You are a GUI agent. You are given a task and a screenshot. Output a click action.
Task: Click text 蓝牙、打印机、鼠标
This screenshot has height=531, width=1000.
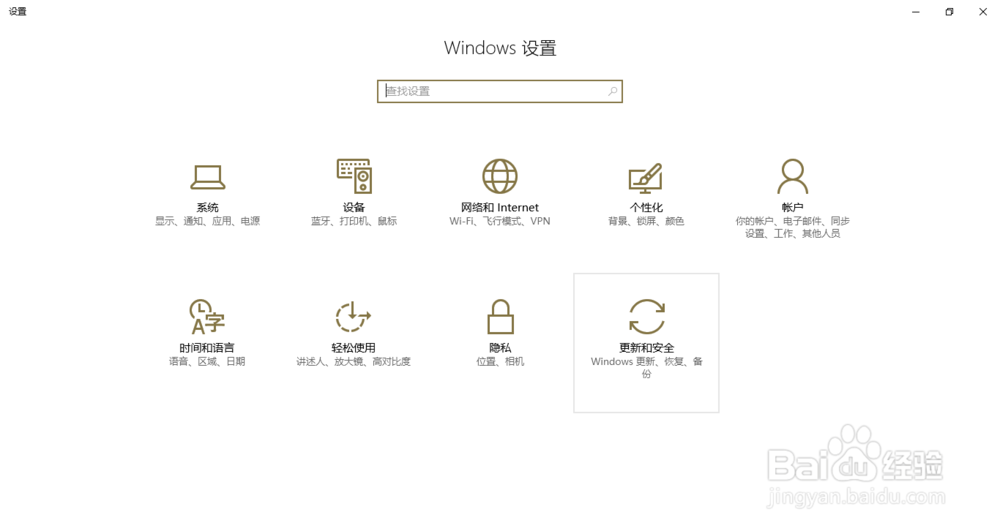click(x=353, y=221)
